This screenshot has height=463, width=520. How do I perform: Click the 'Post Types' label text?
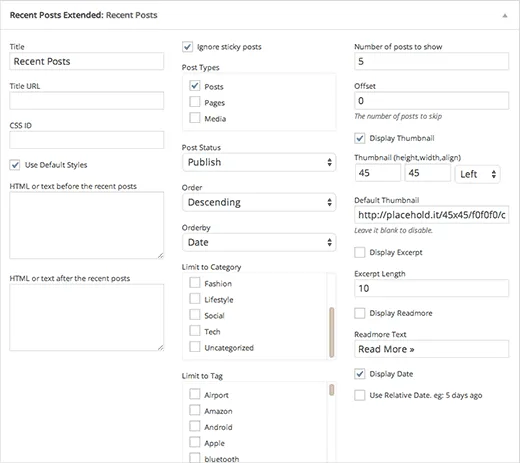pyautogui.click(x=201, y=68)
